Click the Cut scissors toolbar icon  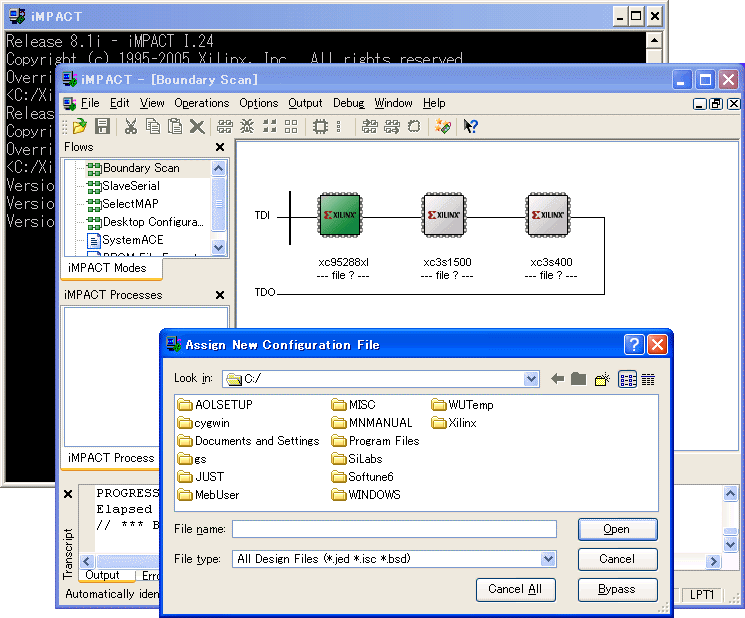[x=130, y=127]
